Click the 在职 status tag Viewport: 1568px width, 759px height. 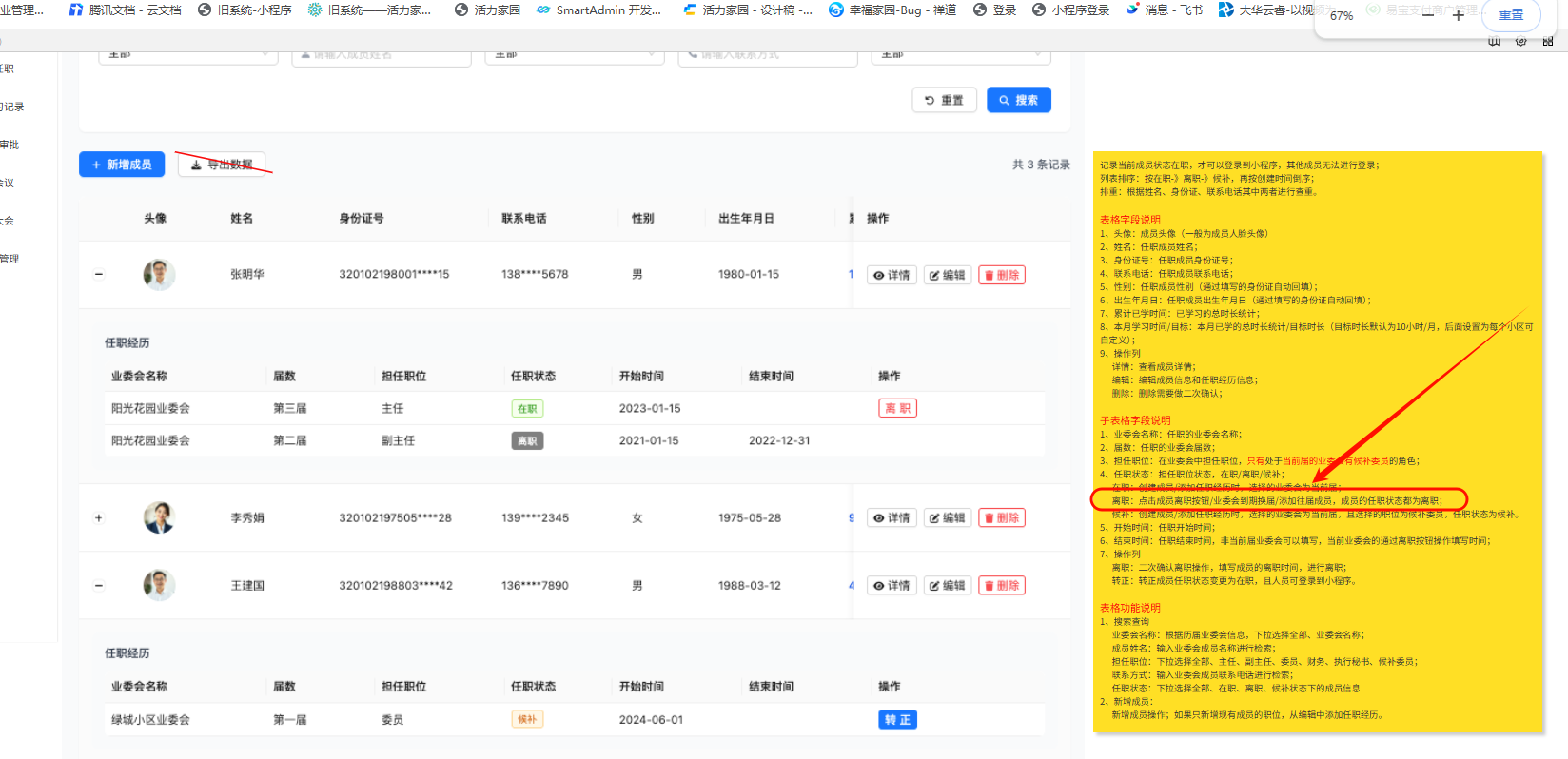pyautogui.click(x=527, y=409)
